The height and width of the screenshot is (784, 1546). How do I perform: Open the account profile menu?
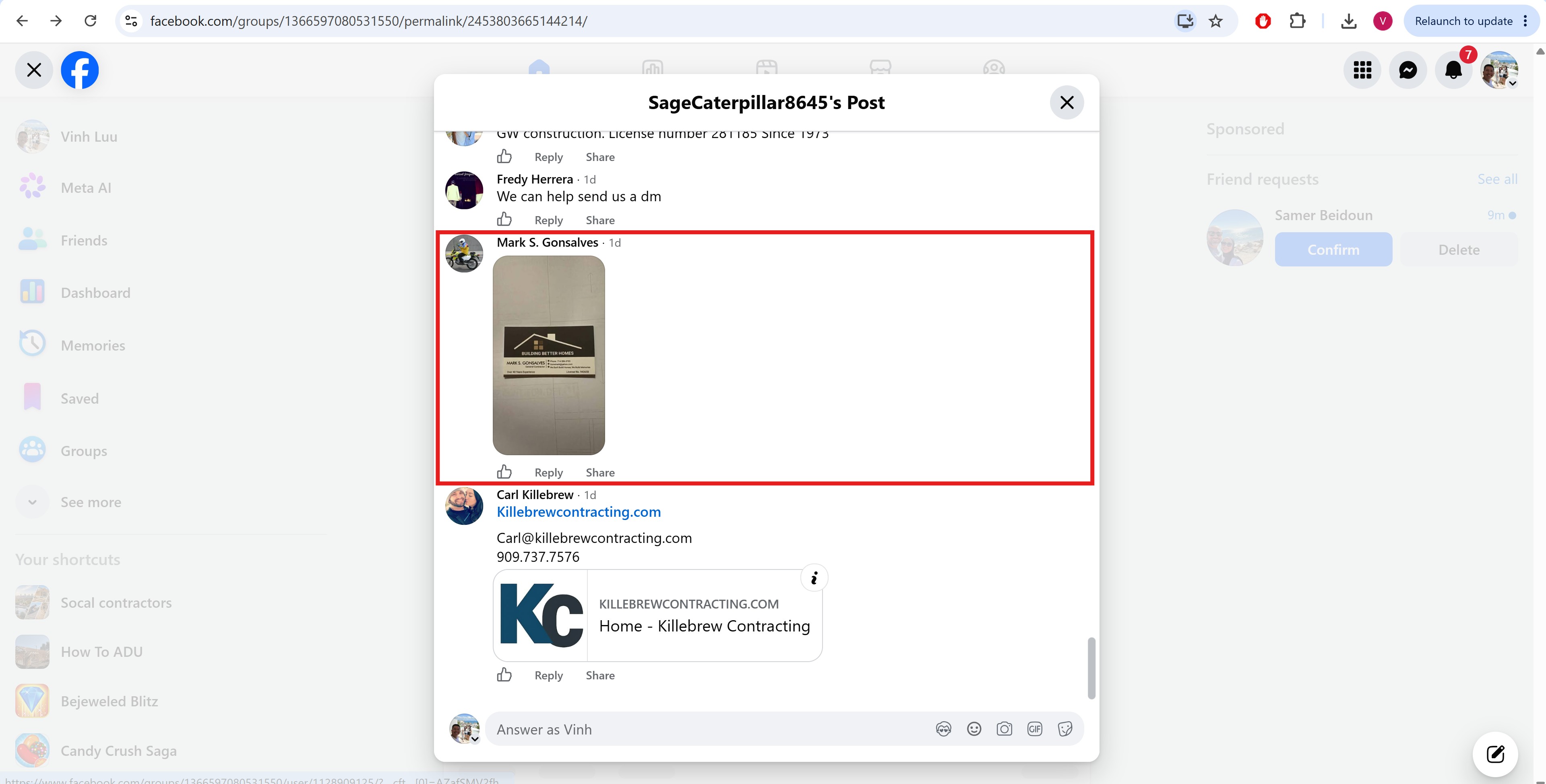(1499, 70)
